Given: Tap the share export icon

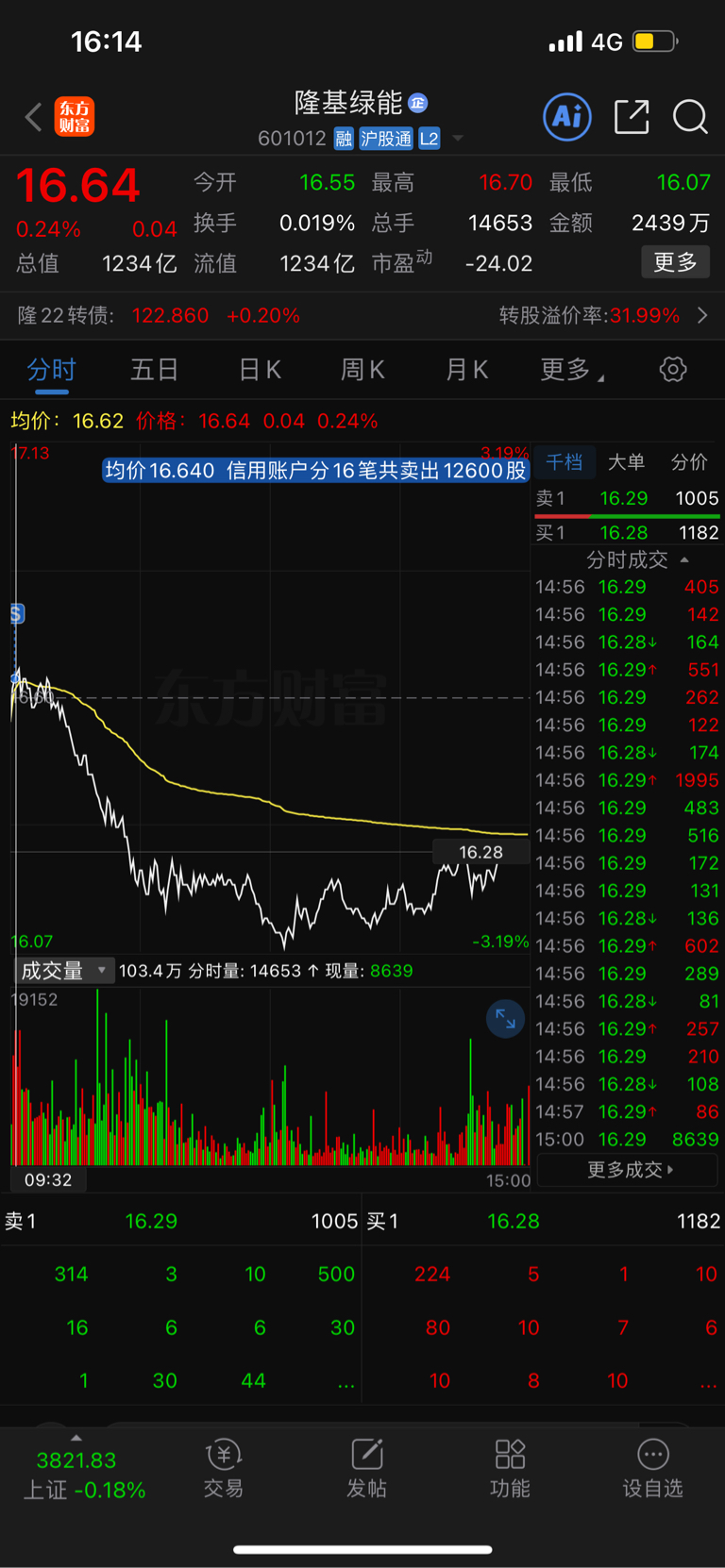Looking at the screenshot, I should pos(632,117).
